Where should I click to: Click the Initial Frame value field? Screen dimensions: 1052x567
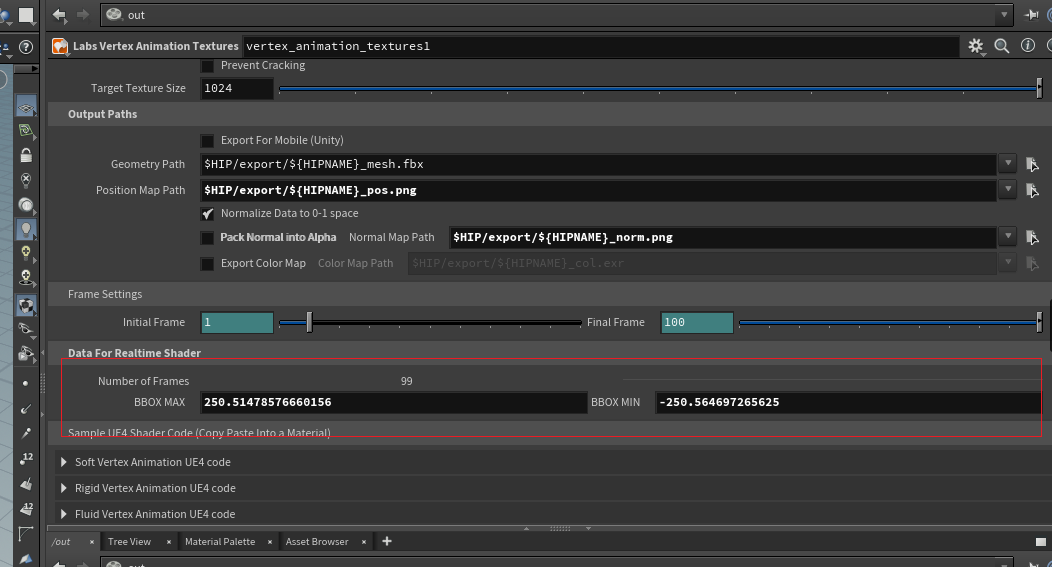pyautogui.click(x=237, y=322)
